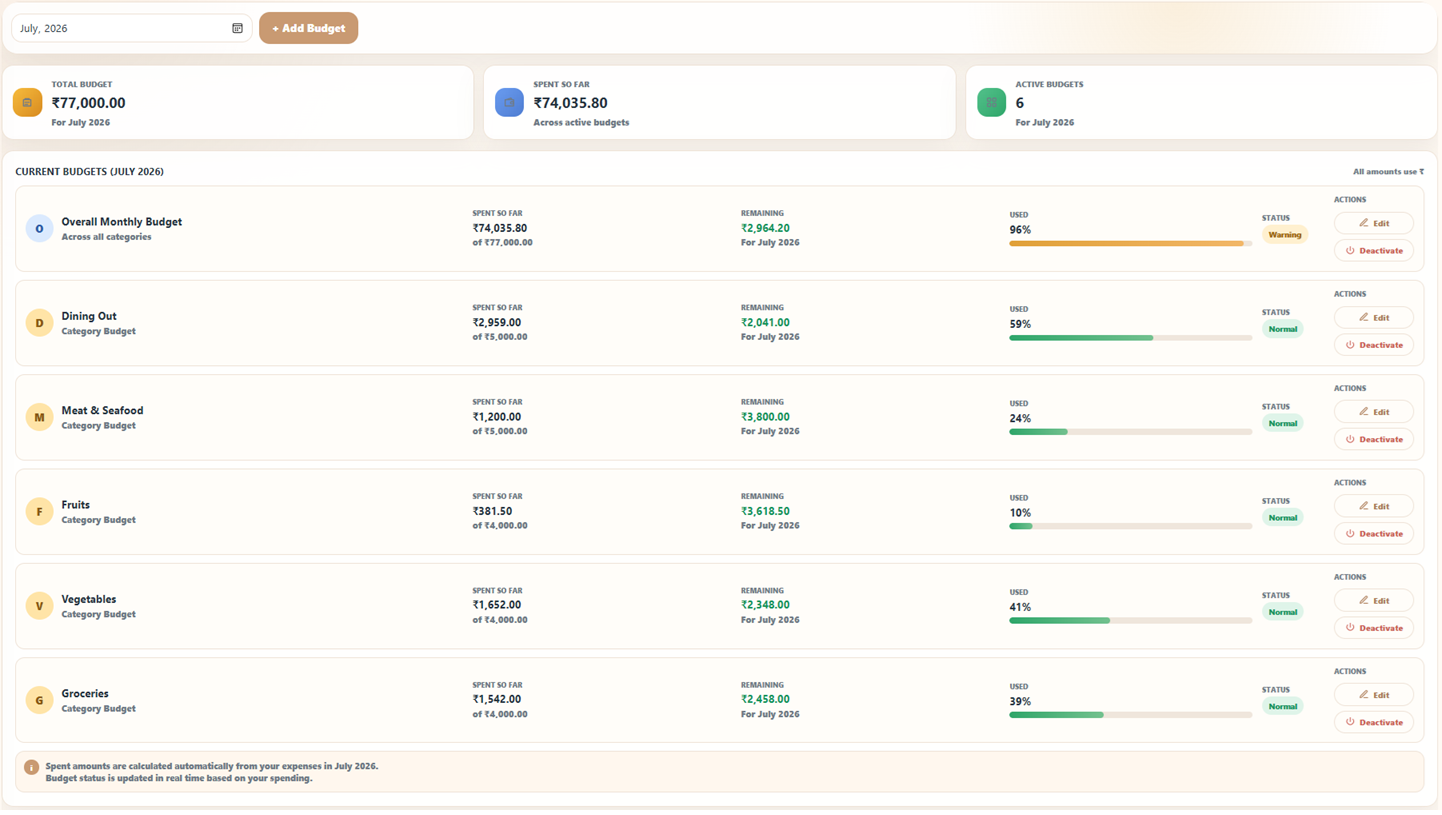Click the Overall Monthly Budget 96% progress bar
The image size is (1442, 815).
point(1130,243)
